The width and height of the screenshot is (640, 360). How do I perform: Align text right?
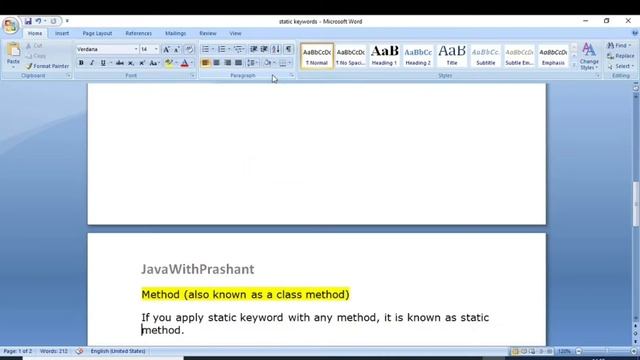click(227, 63)
